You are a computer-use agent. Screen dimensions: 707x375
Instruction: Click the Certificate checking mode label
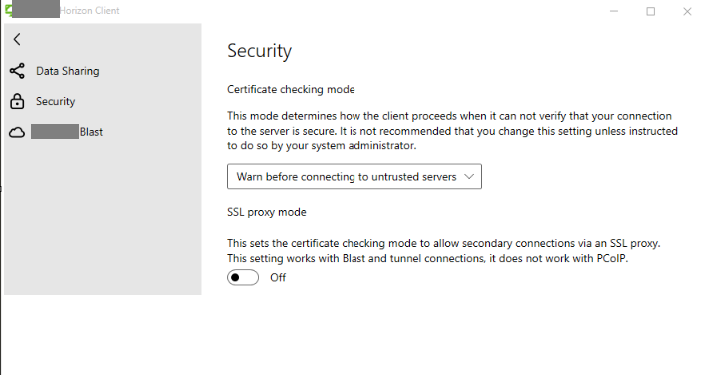point(290,89)
